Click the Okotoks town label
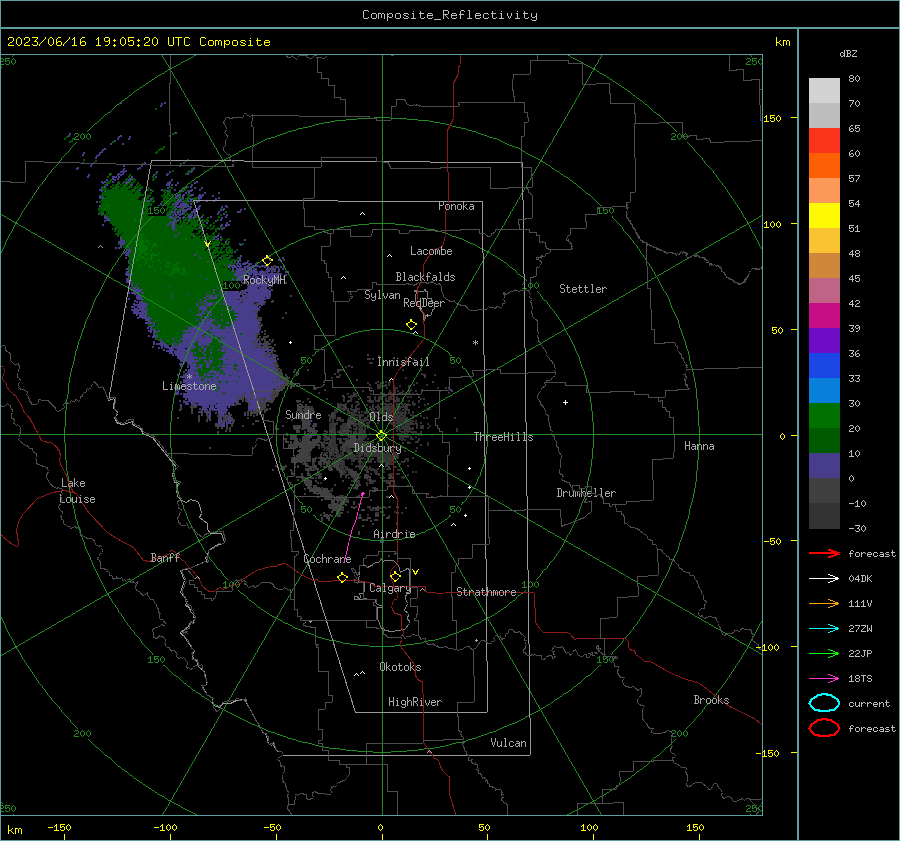Viewport: 900px width, 841px height. point(400,667)
